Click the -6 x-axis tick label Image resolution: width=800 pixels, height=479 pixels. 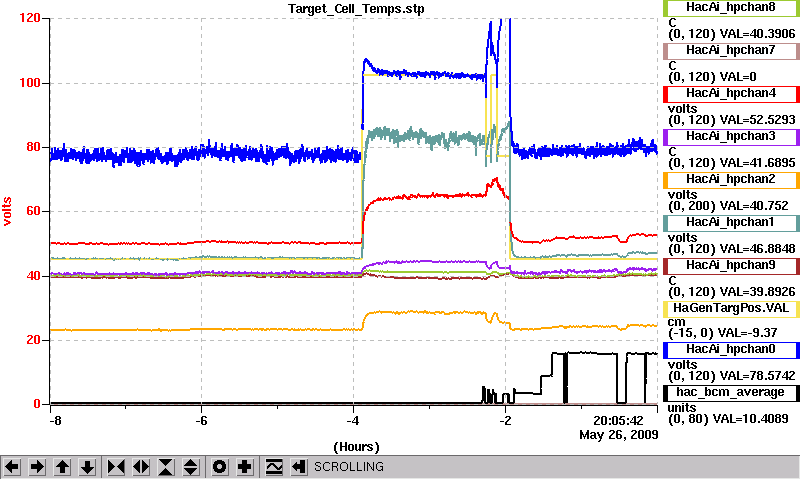202,421
